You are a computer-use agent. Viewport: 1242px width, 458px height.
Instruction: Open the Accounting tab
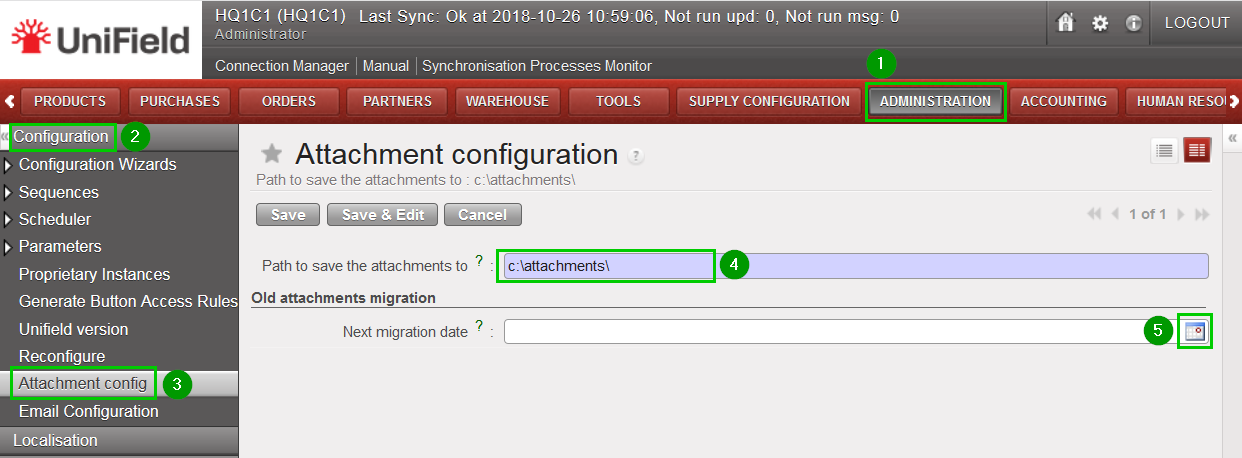[x=1063, y=101]
